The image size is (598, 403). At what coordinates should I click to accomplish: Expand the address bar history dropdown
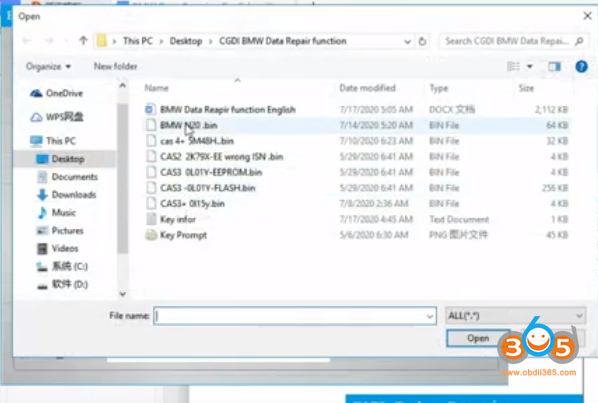tap(407, 41)
